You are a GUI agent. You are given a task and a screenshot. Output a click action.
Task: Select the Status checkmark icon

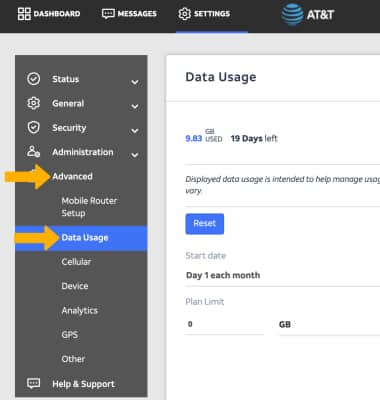[x=33, y=79]
